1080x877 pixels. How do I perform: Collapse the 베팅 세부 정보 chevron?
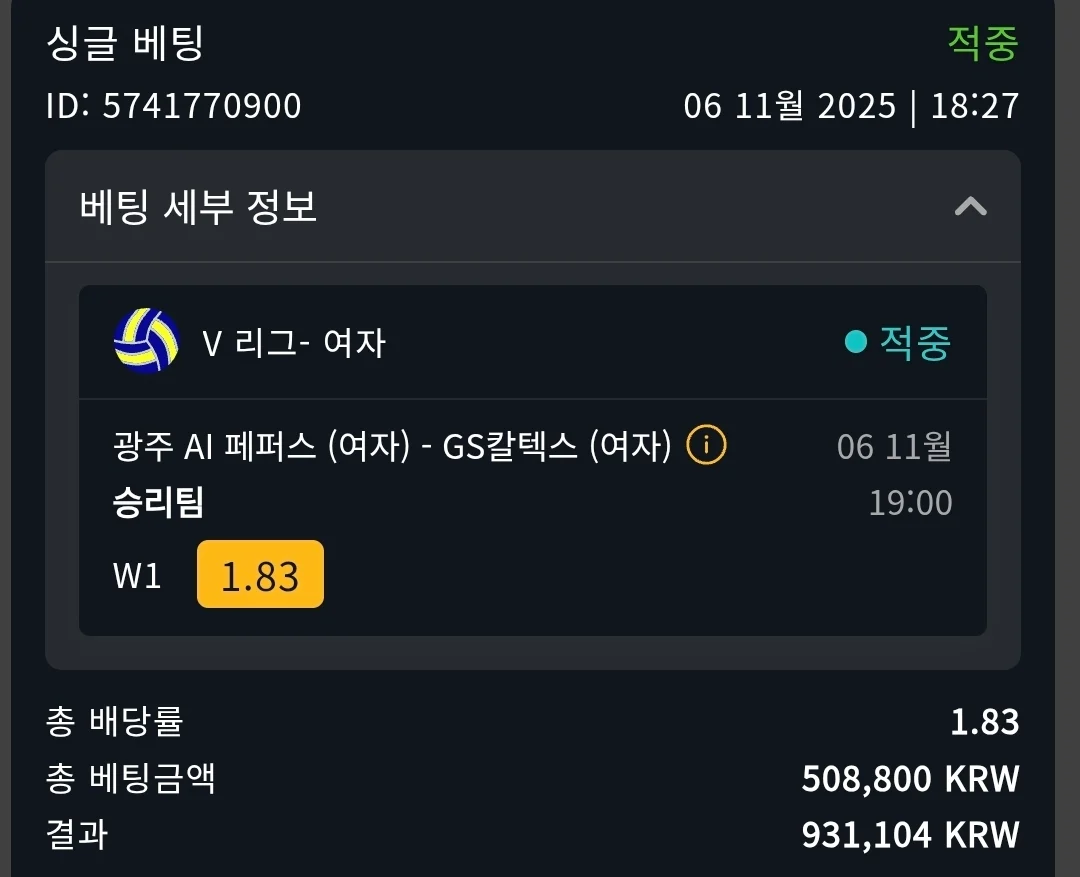pos(970,207)
